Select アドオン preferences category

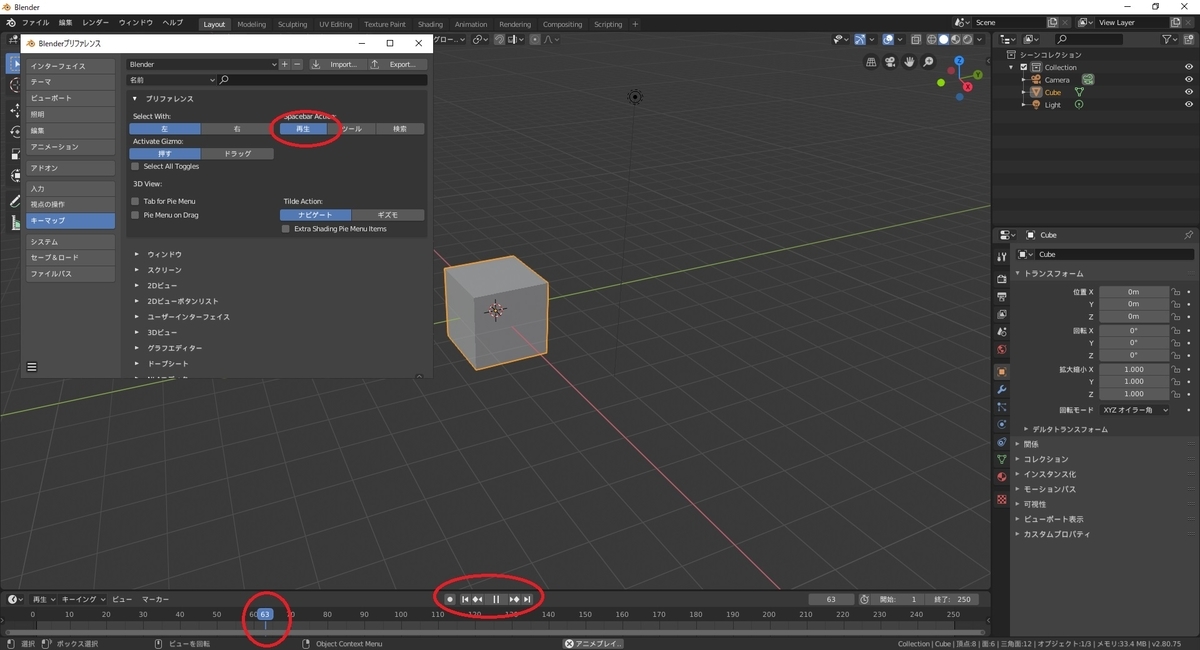[x=70, y=168]
